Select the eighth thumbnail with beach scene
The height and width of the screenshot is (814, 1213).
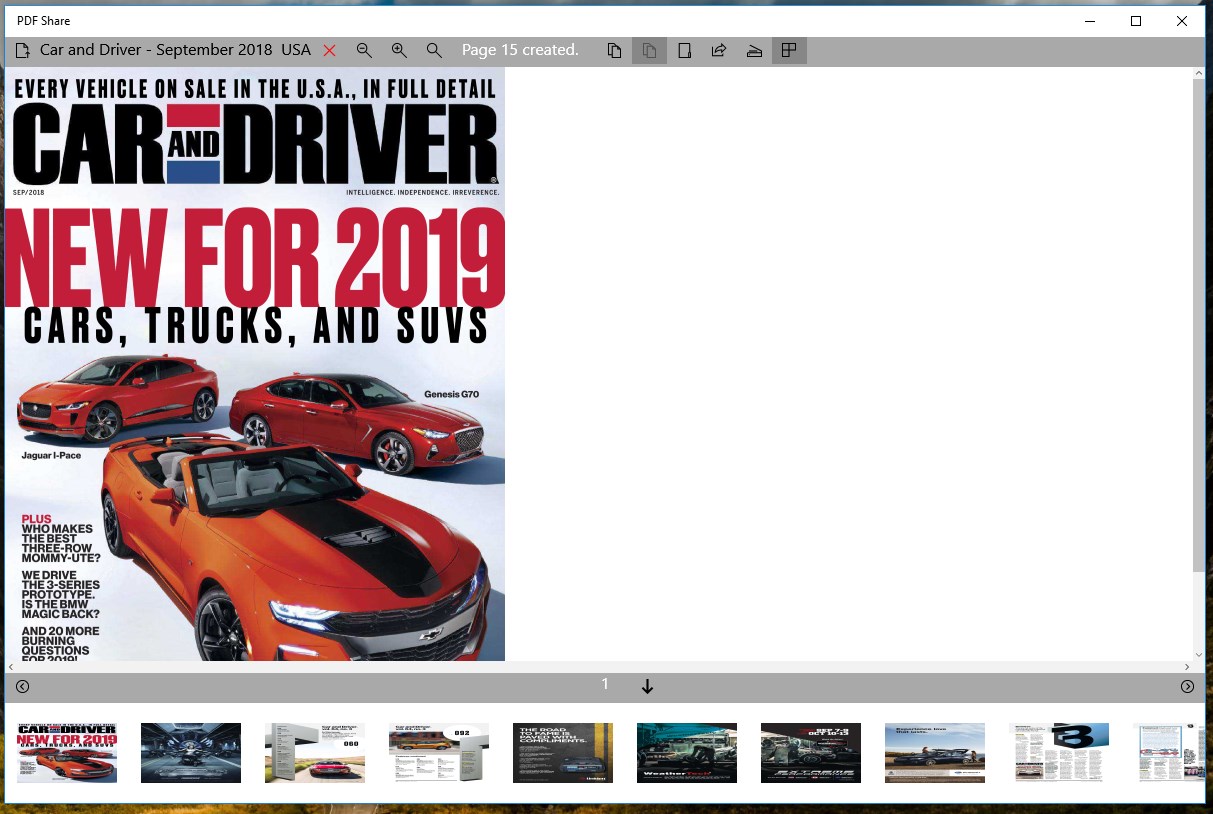(x=935, y=752)
